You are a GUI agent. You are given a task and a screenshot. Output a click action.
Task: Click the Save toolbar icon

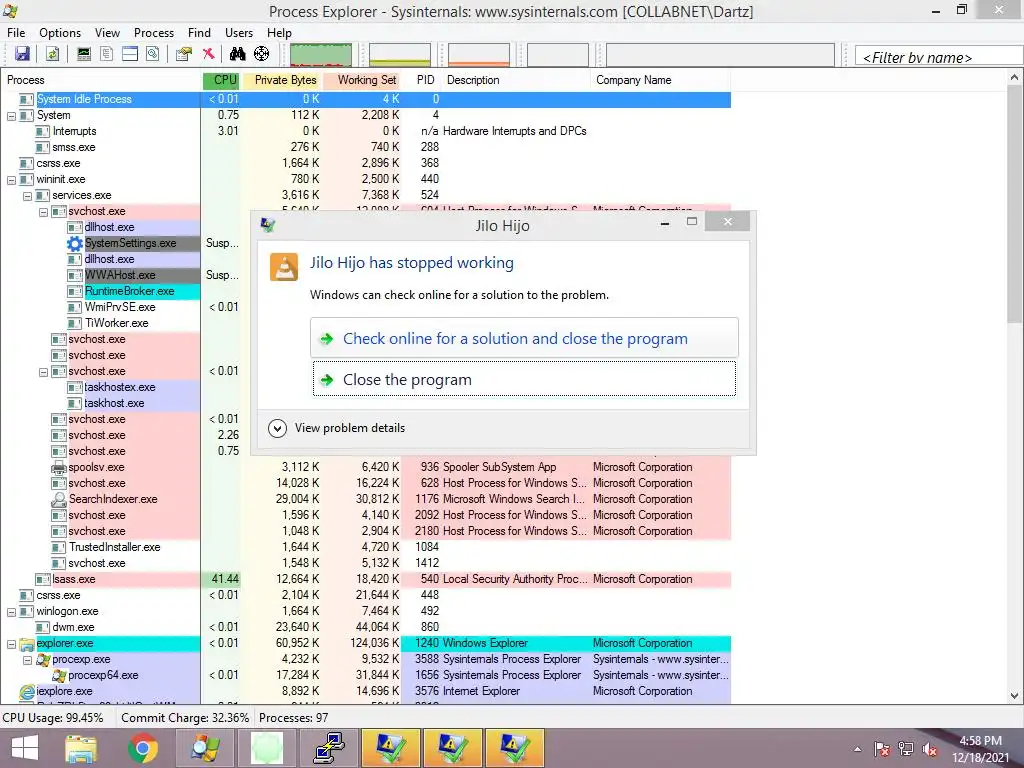(22, 54)
